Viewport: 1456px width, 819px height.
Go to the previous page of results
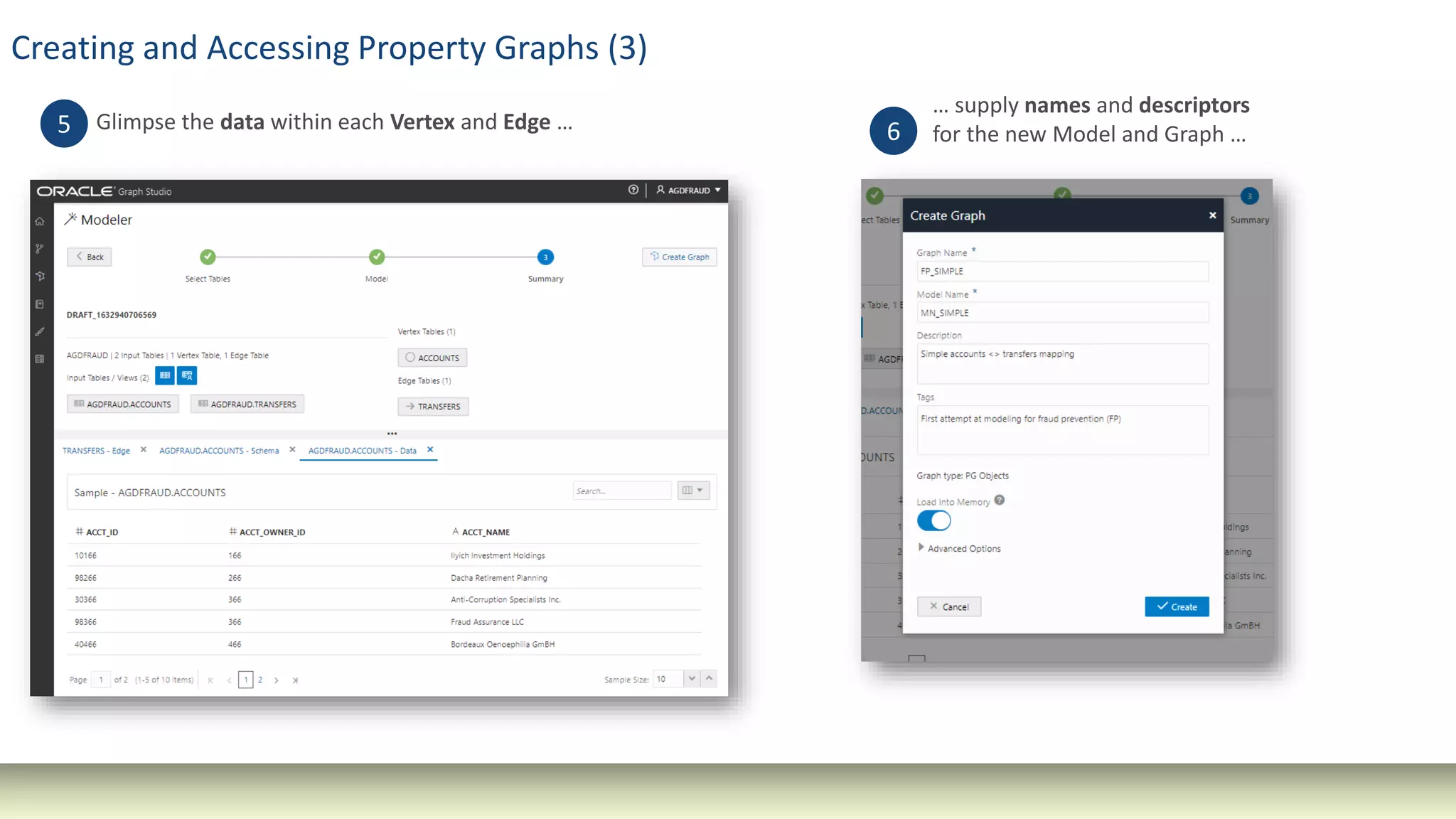(229, 680)
